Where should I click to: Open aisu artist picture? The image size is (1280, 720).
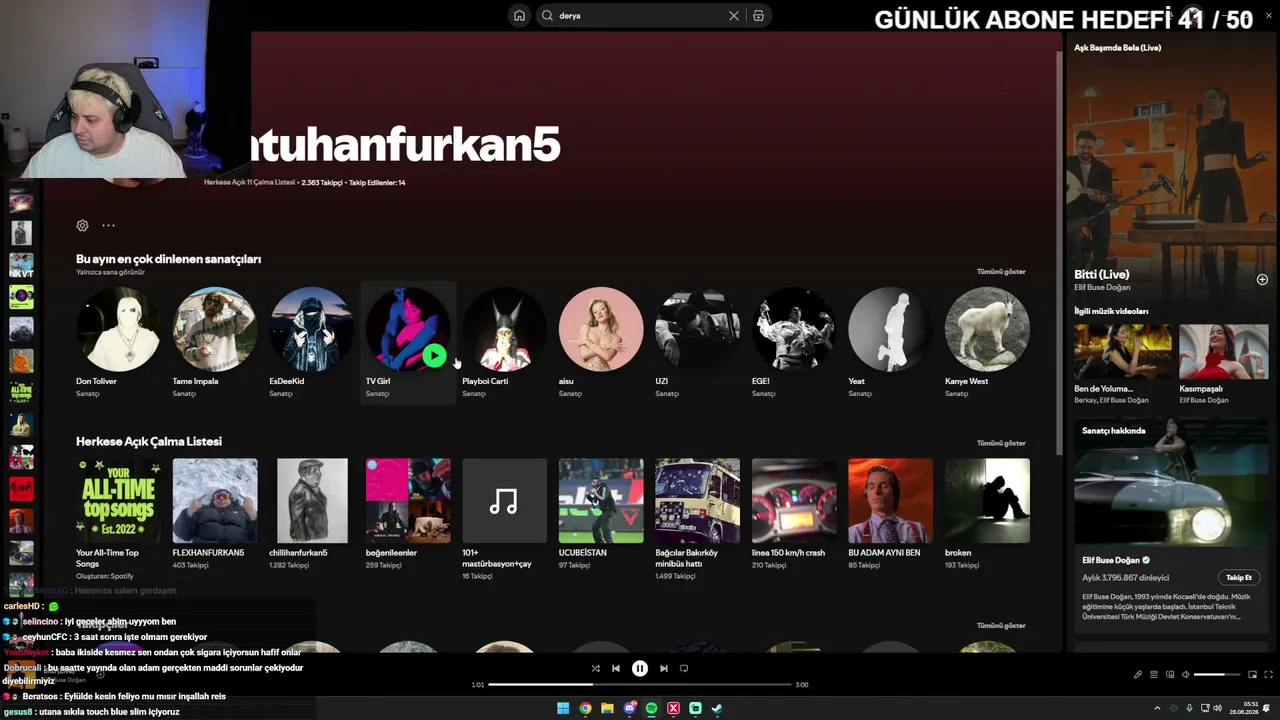tap(601, 329)
